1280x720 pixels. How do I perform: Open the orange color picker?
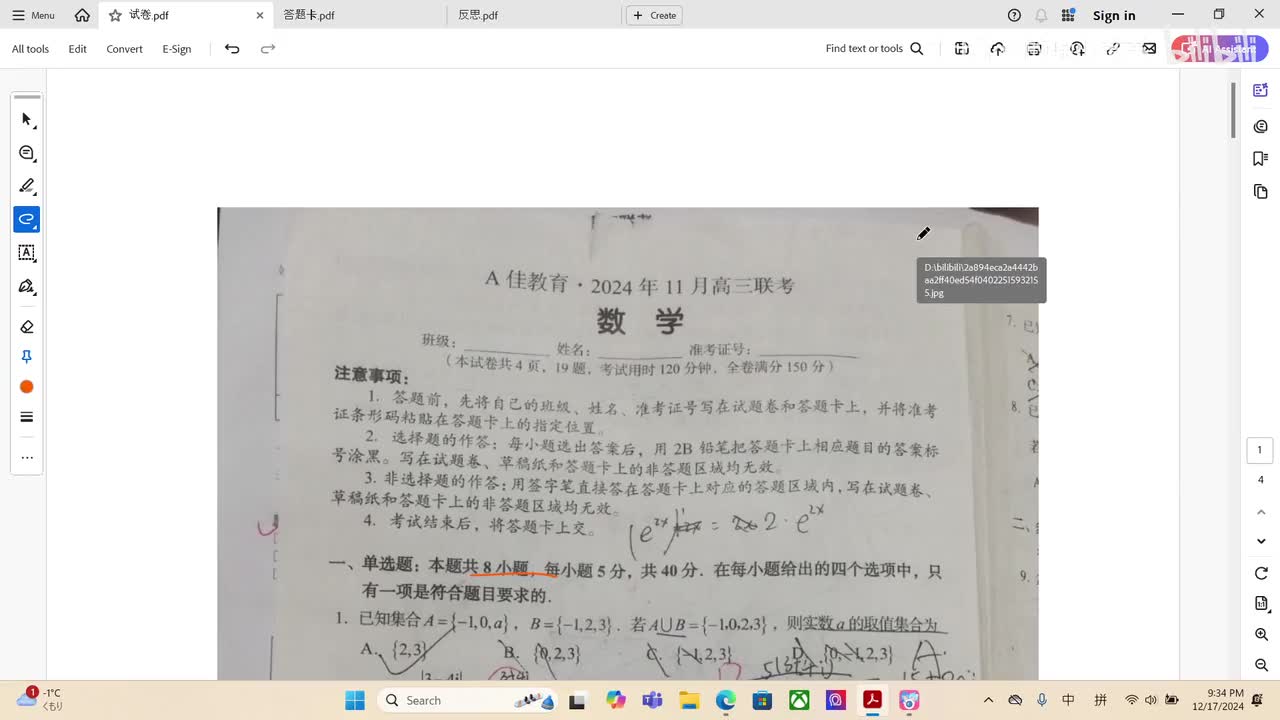27,387
